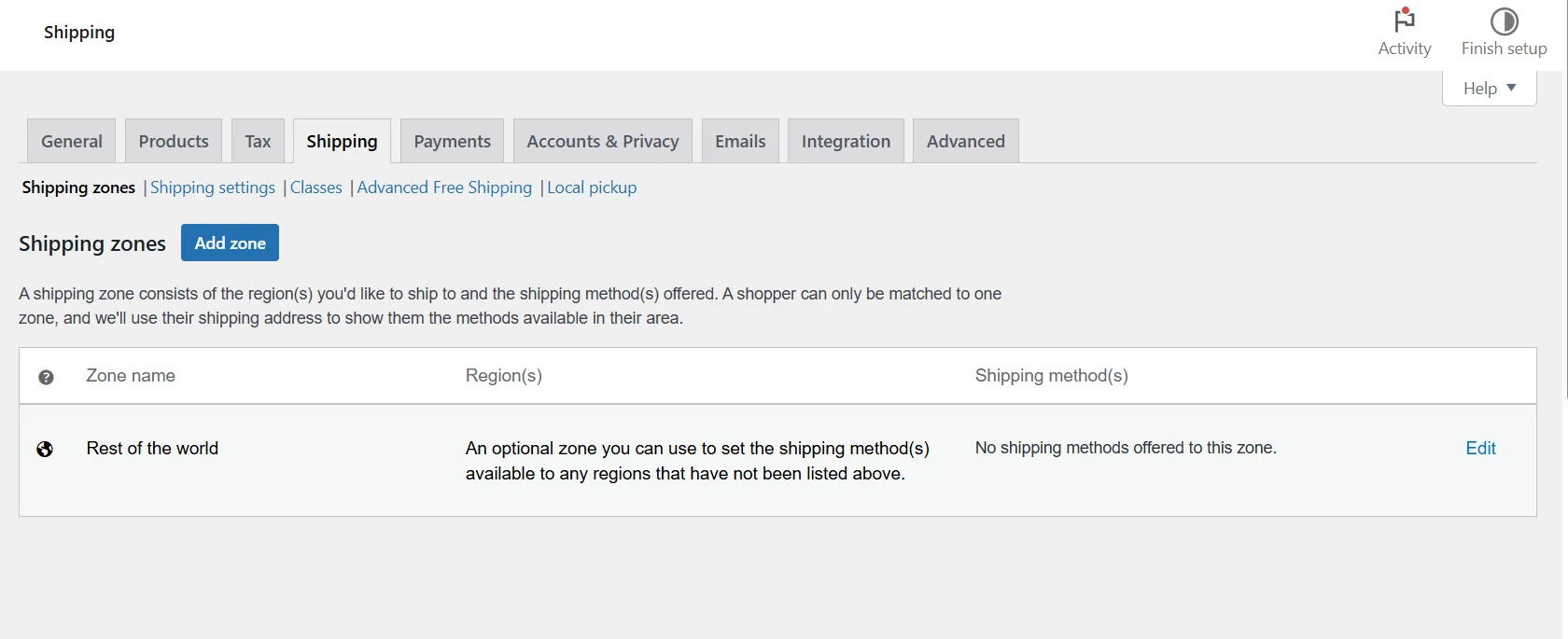Switch to the General tab
This screenshot has height=639, width=1568.
pyautogui.click(x=72, y=141)
